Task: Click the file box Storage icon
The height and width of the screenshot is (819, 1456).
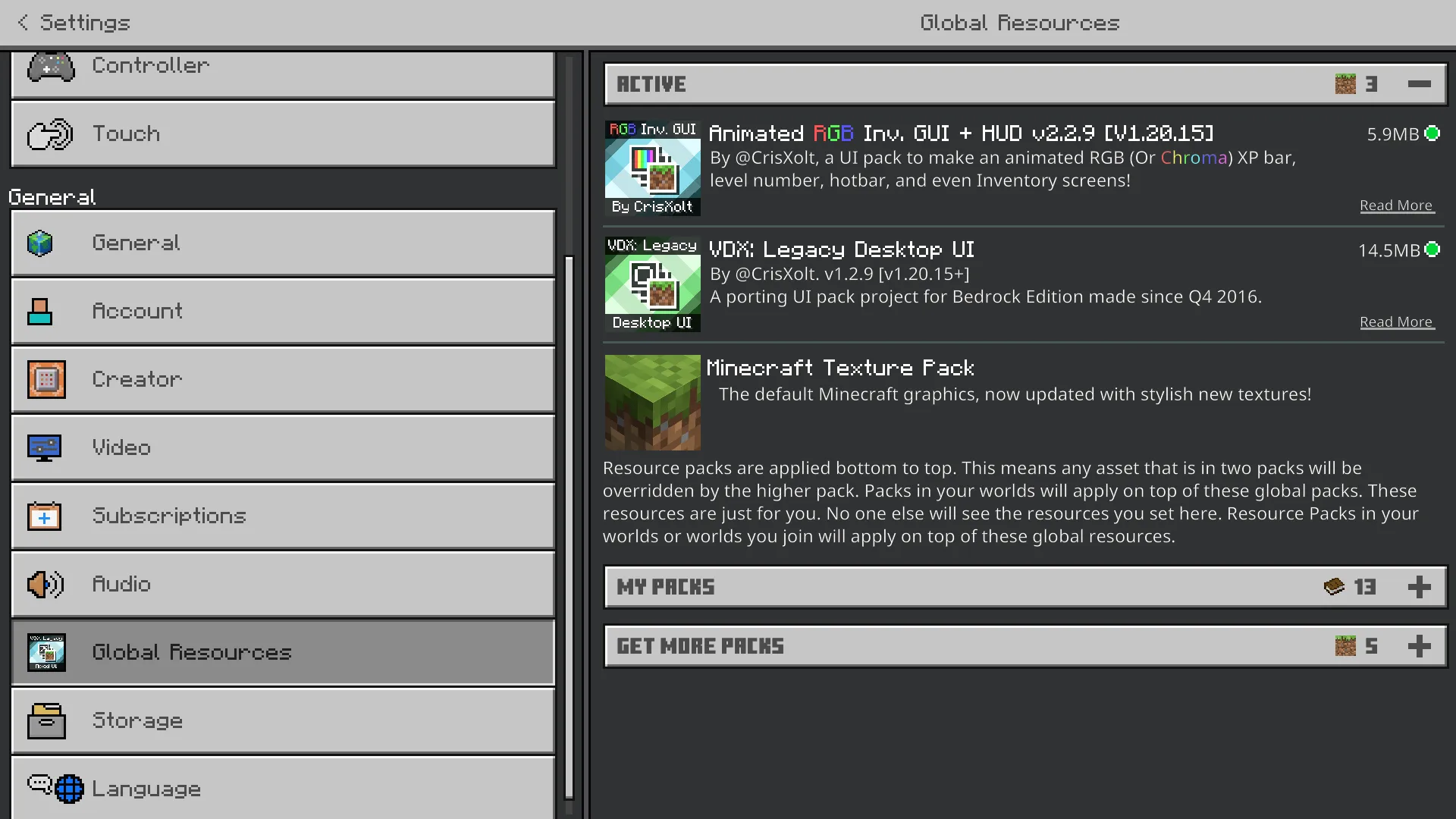Action: 46,720
